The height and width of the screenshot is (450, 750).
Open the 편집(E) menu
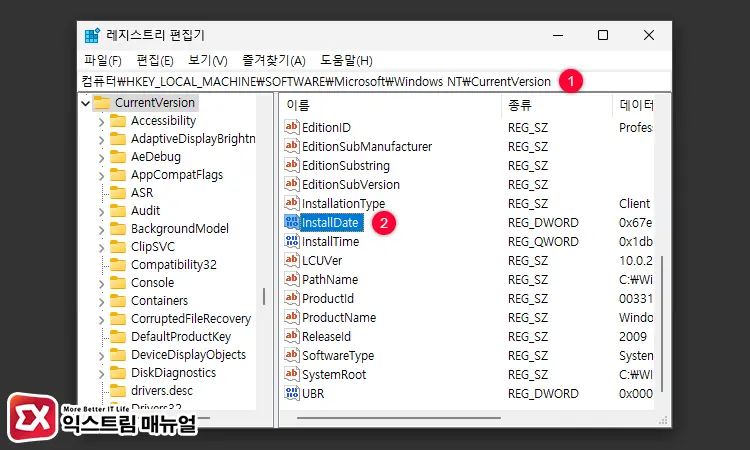(x=155, y=61)
